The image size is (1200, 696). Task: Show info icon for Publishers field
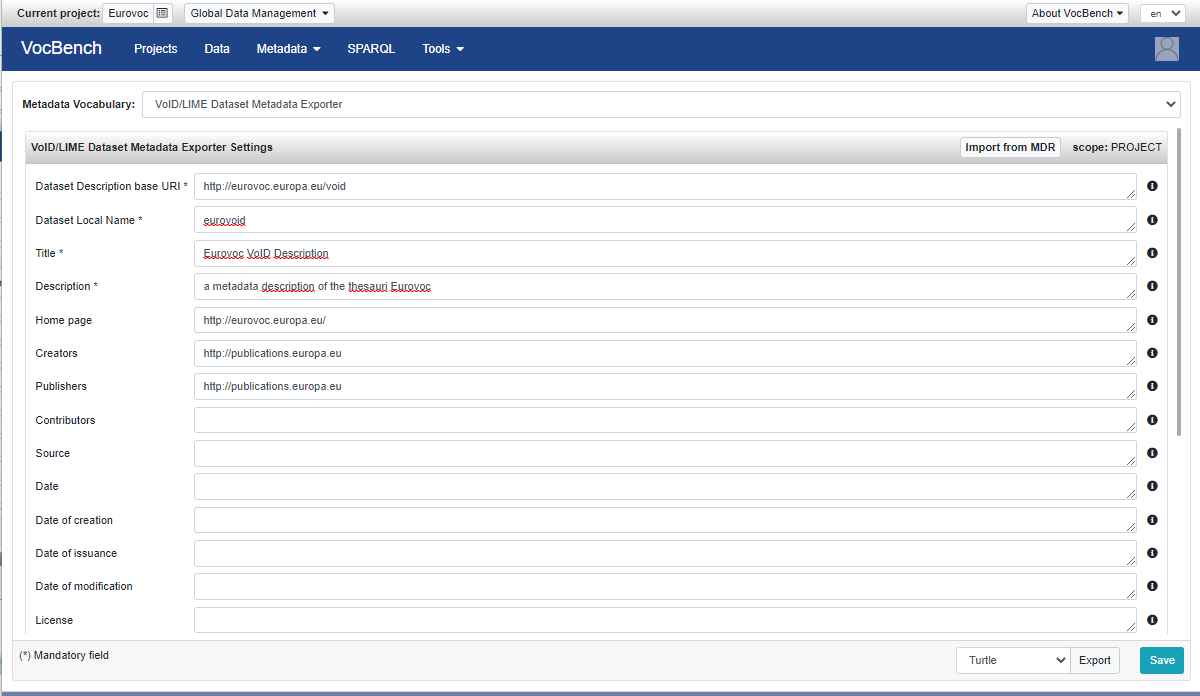pyautogui.click(x=1152, y=386)
